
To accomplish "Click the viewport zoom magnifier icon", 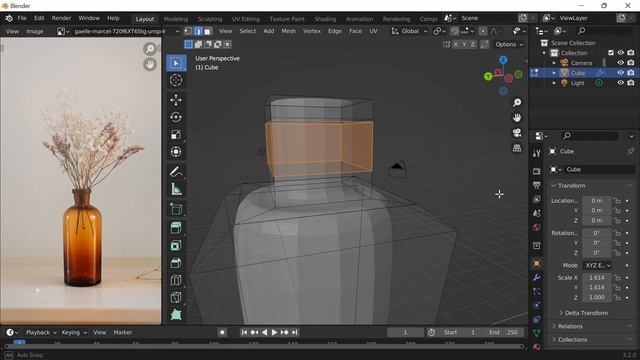I will [517, 102].
